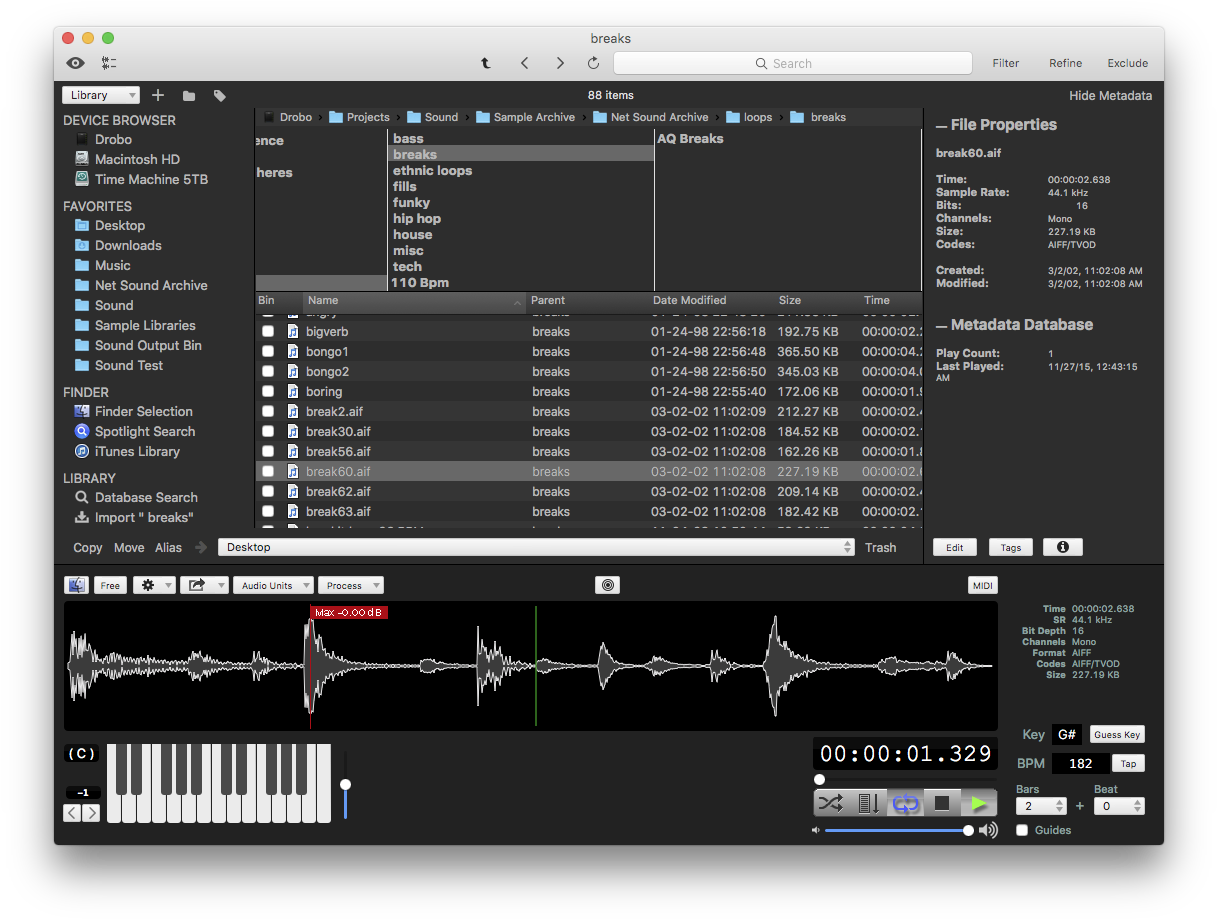Select the loops breadcrumb in the path bar

(x=757, y=116)
